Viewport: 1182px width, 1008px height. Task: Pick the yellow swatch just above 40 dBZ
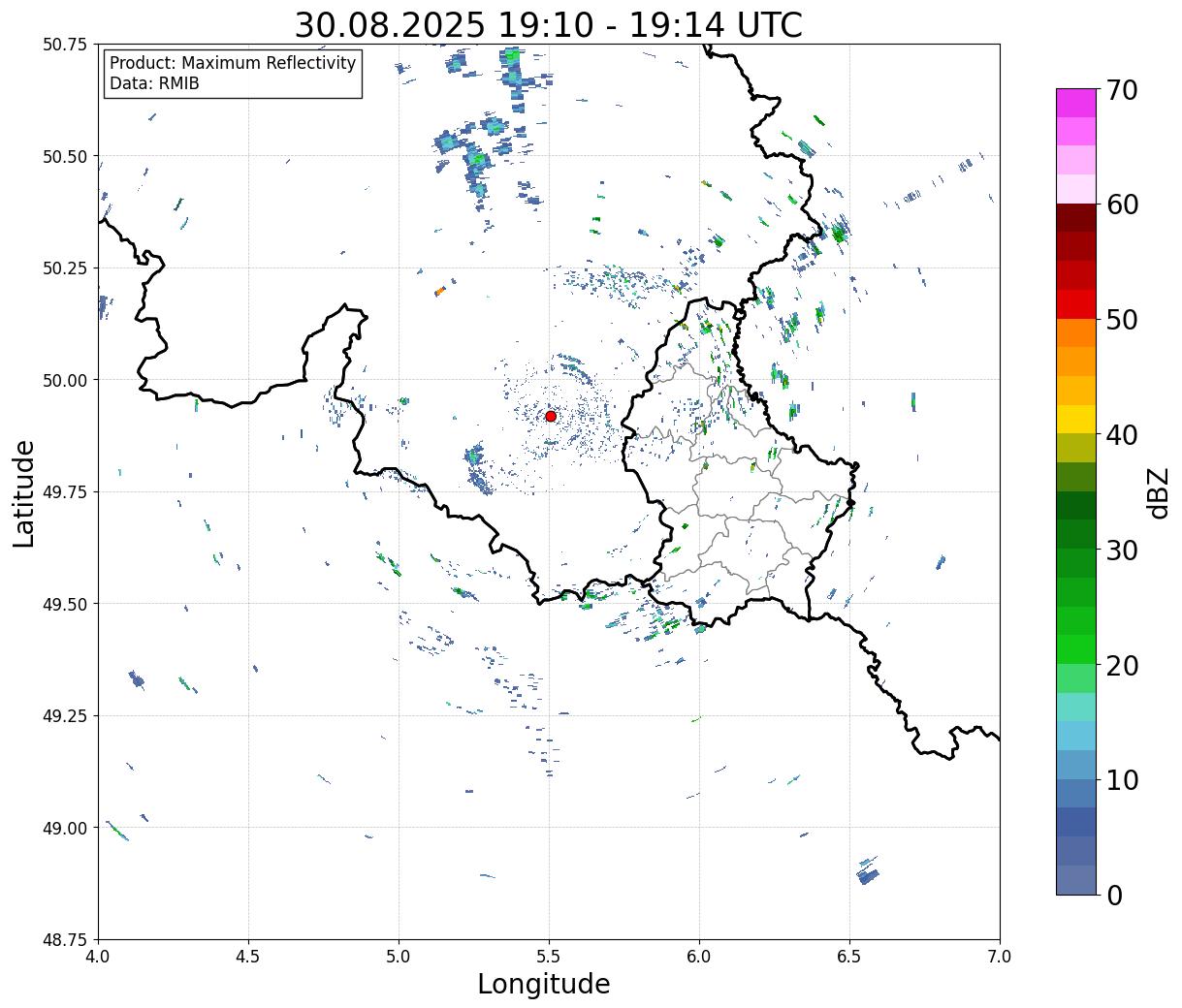pos(1076,419)
